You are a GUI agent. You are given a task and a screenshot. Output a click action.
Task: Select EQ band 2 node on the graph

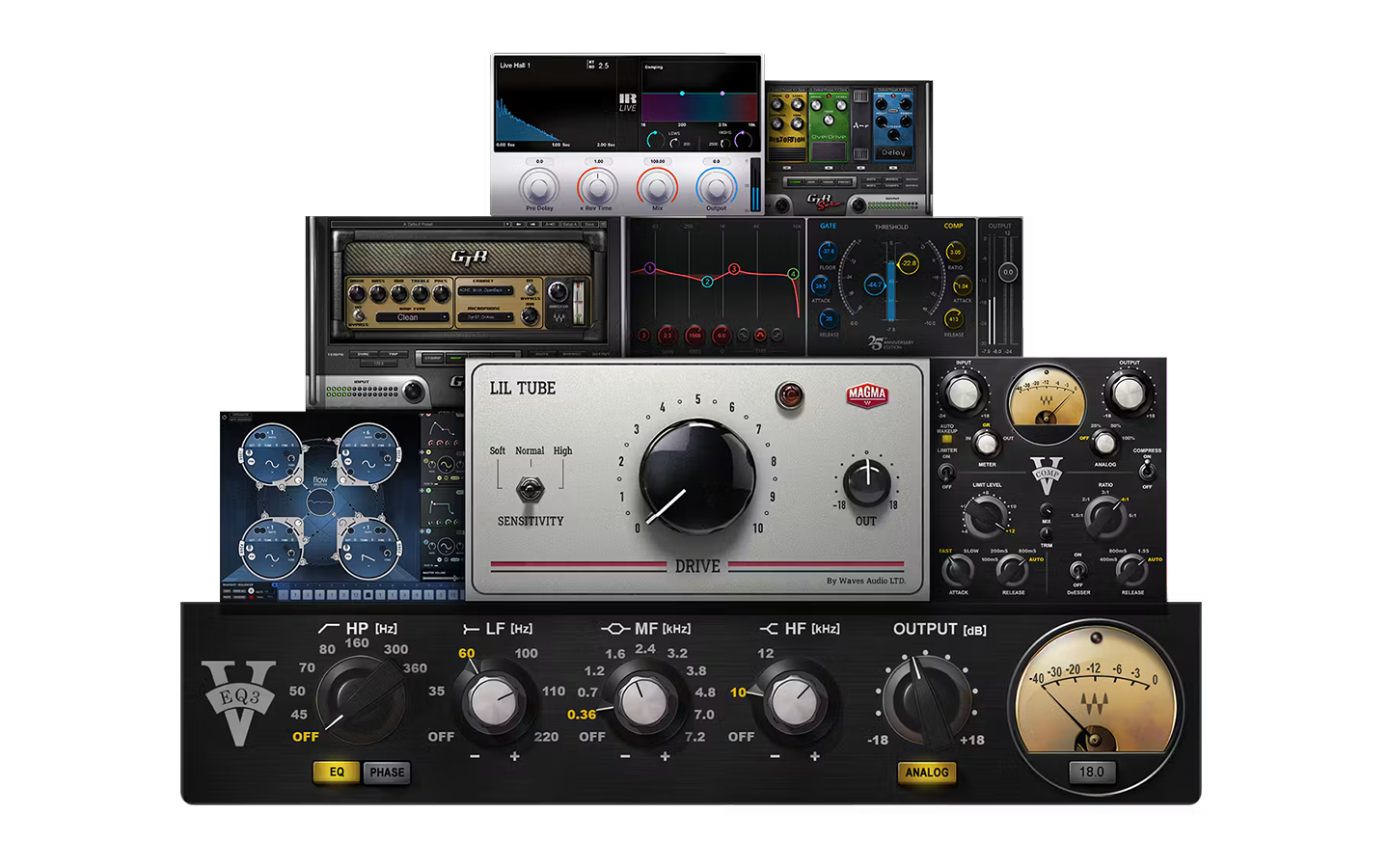coord(707,282)
